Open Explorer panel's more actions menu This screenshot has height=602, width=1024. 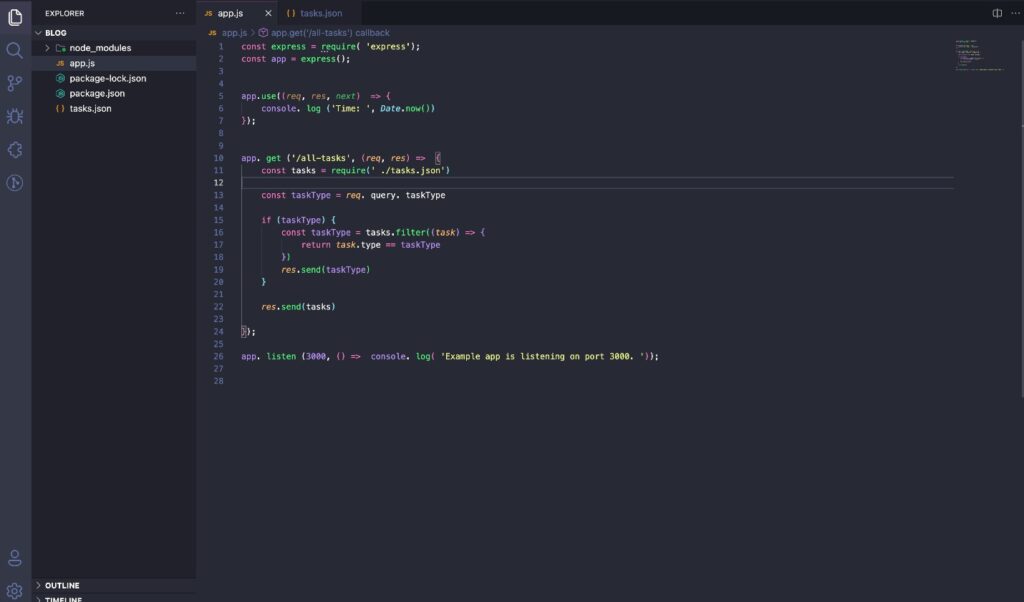(180, 13)
